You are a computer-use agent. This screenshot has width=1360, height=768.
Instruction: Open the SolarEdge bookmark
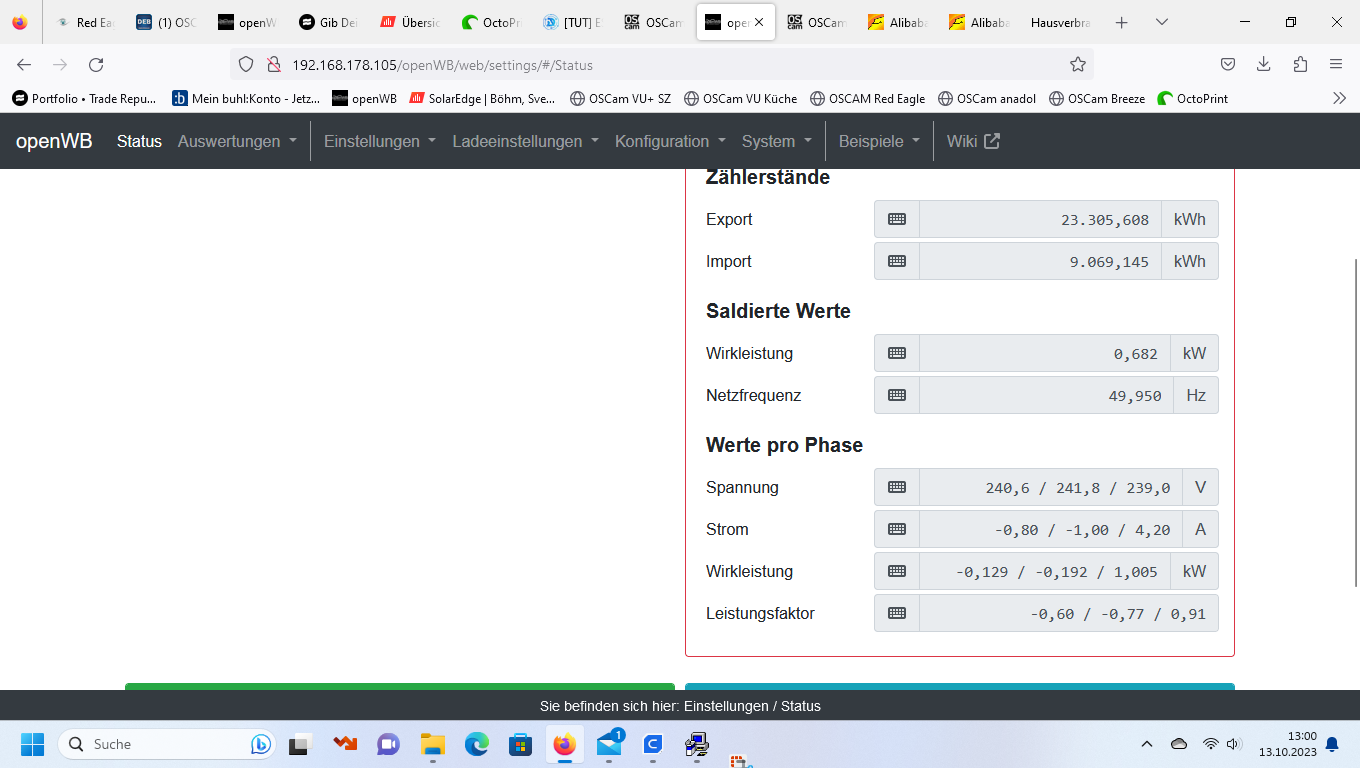point(482,98)
